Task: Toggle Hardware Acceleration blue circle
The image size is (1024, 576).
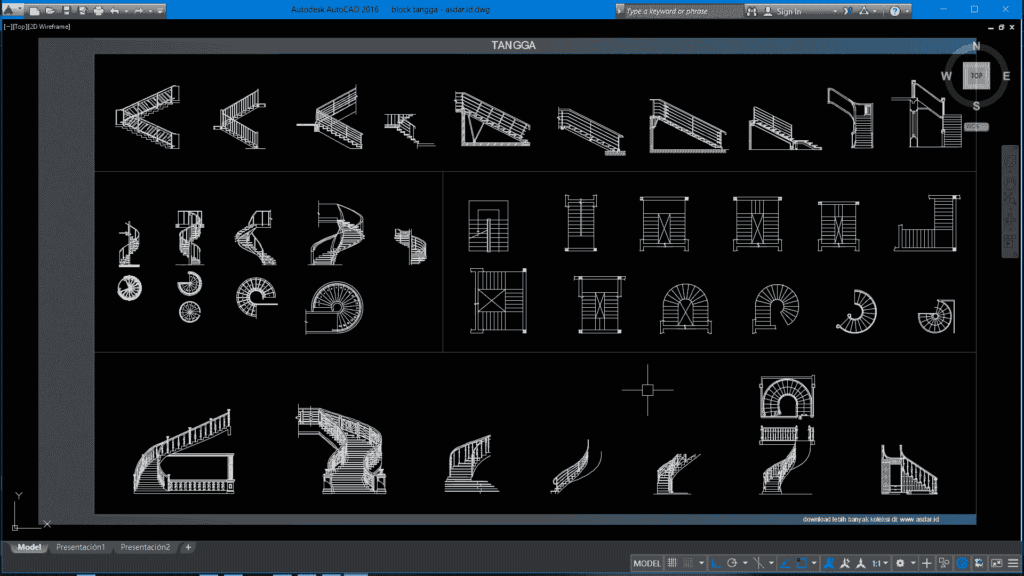Action: [962, 563]
